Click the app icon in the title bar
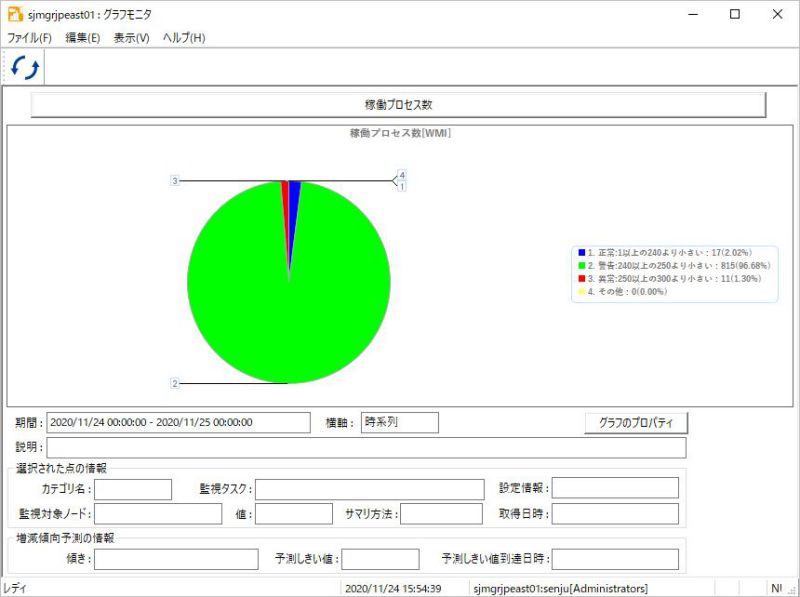The width and height of the screenshot is (800, 597). point(15,14)
